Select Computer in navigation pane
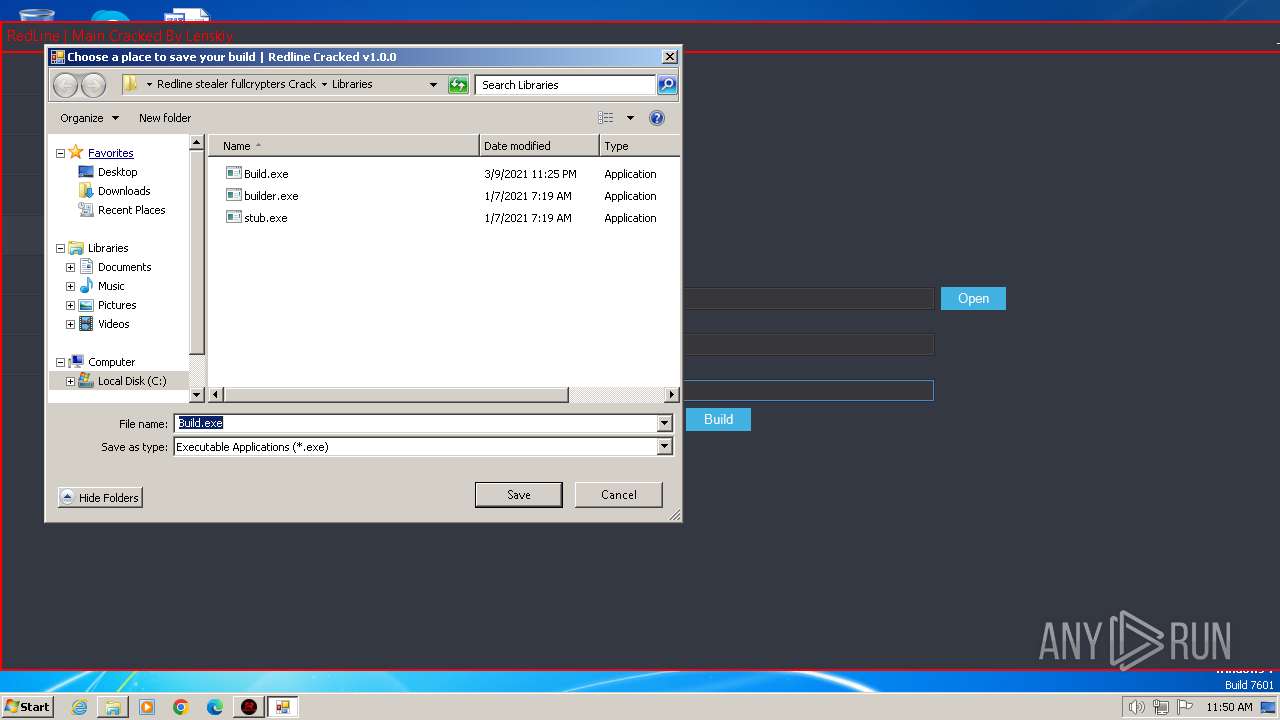This screenshot has width=1280, height=720. (111, 362)
